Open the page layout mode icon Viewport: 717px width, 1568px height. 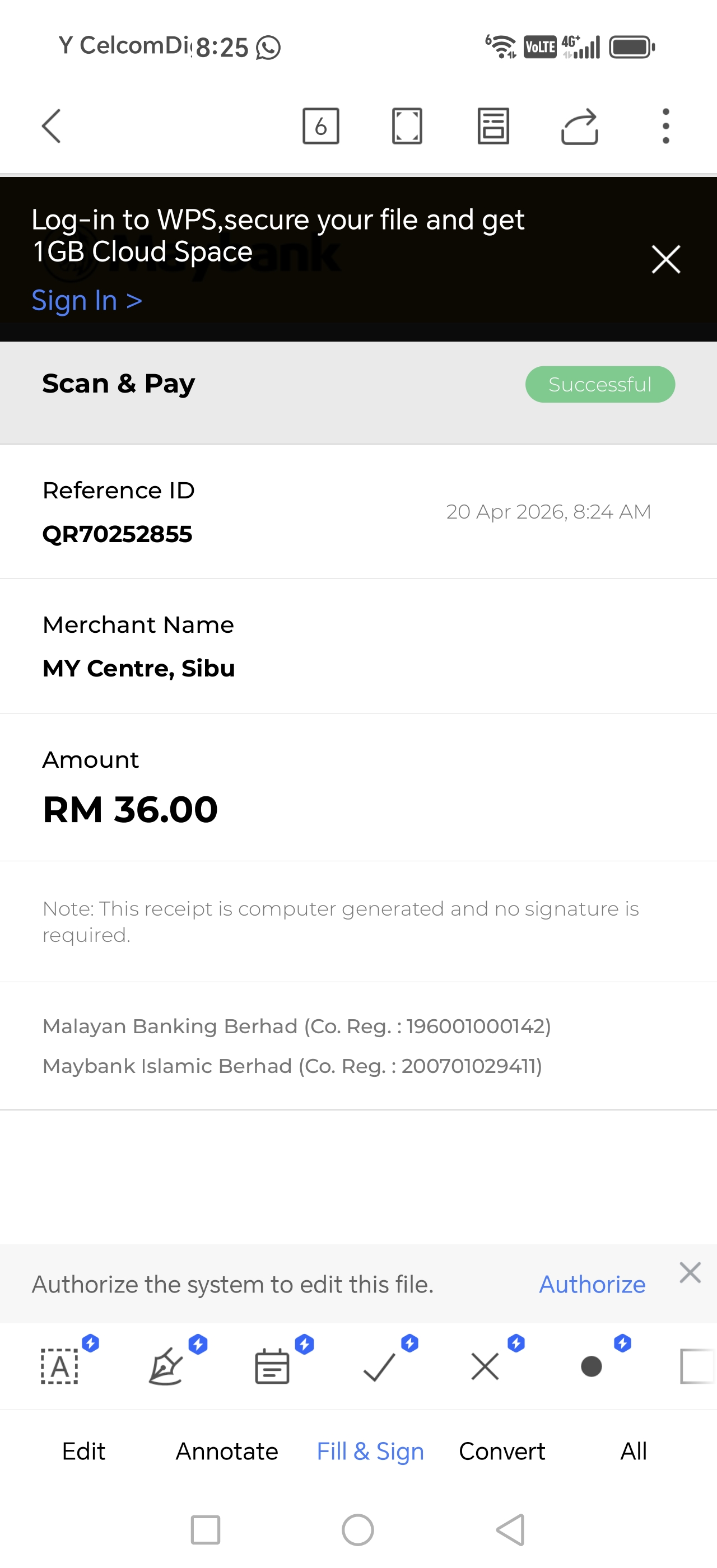493,126
